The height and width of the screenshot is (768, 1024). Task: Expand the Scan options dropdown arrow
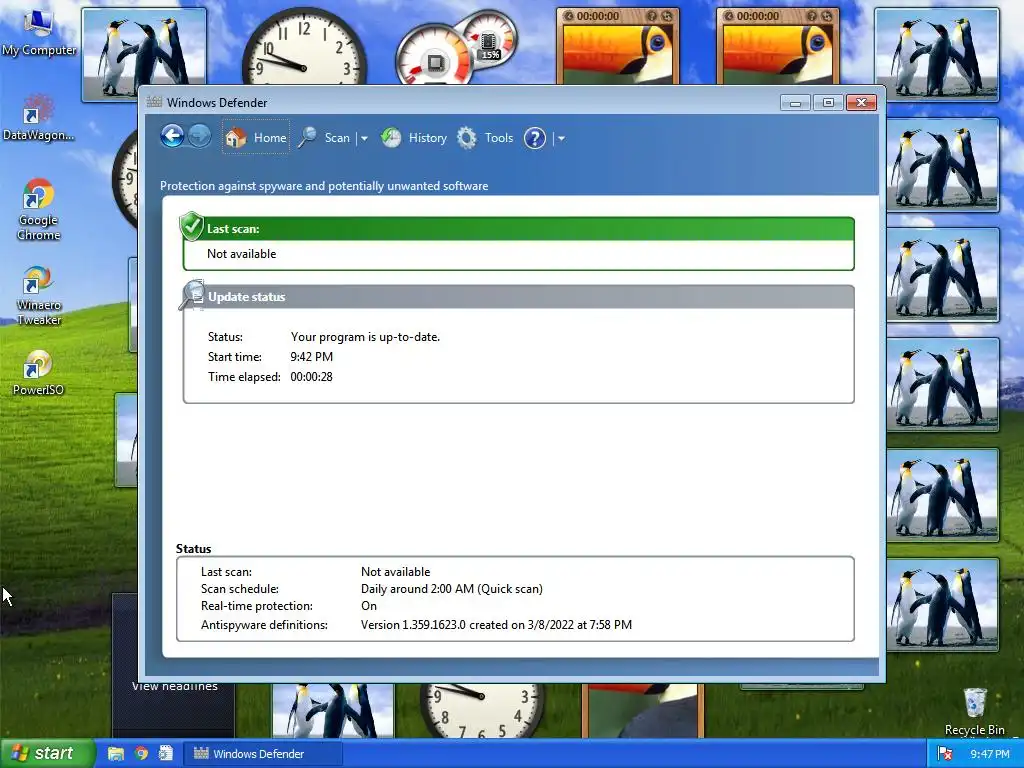(x=364, y=138)
